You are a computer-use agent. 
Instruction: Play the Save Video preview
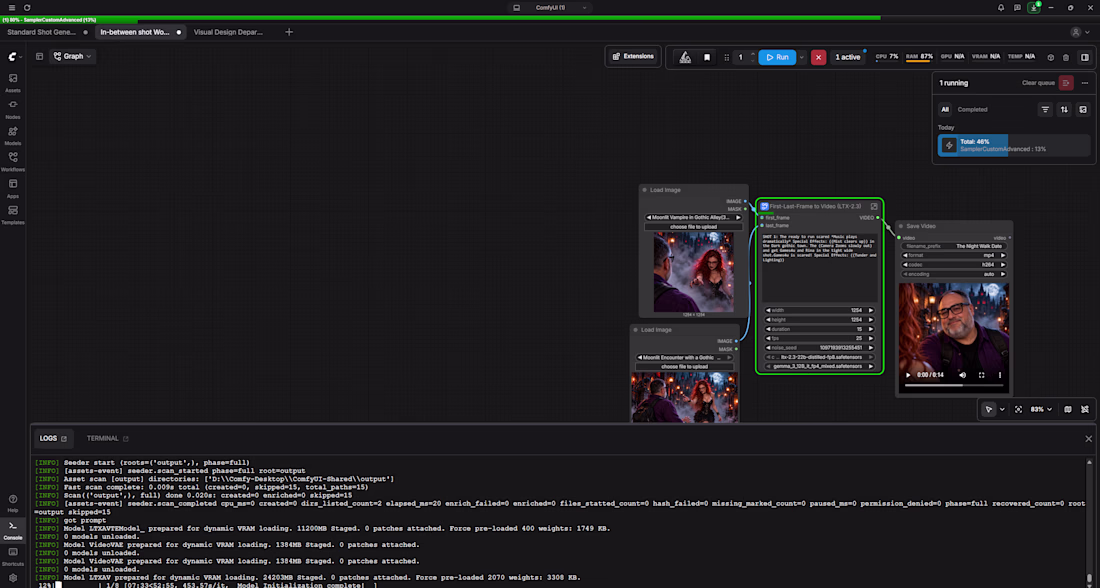[x=908, y=375]
